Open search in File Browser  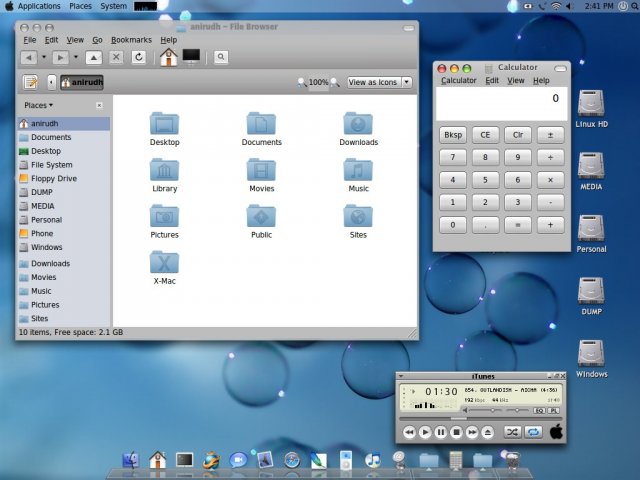click(x=221, y=57)
